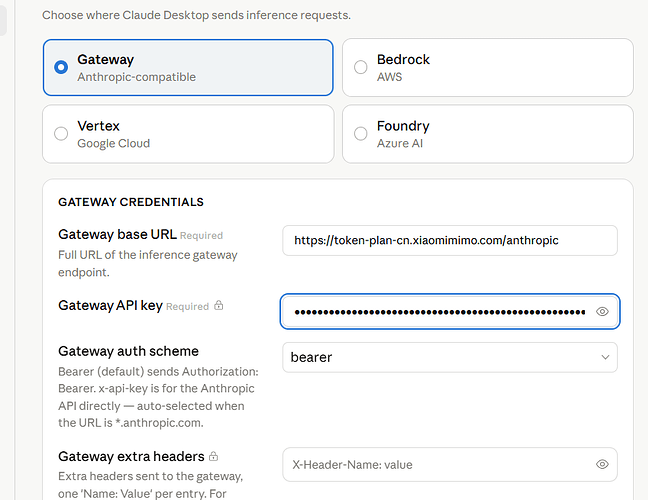This screenshot has width=648, height=500.
Task: Reveal the Gateway API key with eye icon
Action: coord(602,312)
